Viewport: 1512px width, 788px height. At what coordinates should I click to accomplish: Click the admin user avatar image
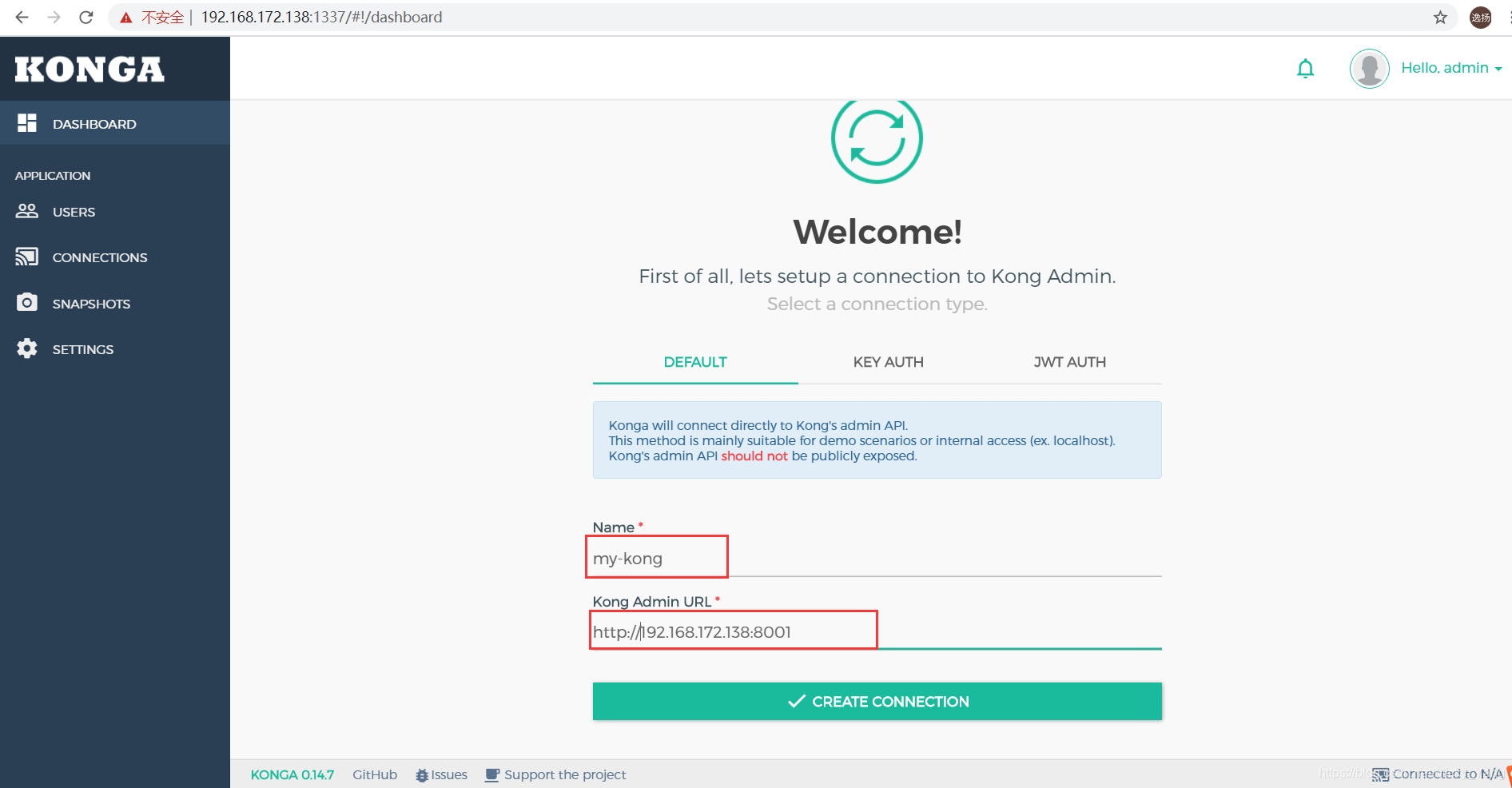[1370, 69]
